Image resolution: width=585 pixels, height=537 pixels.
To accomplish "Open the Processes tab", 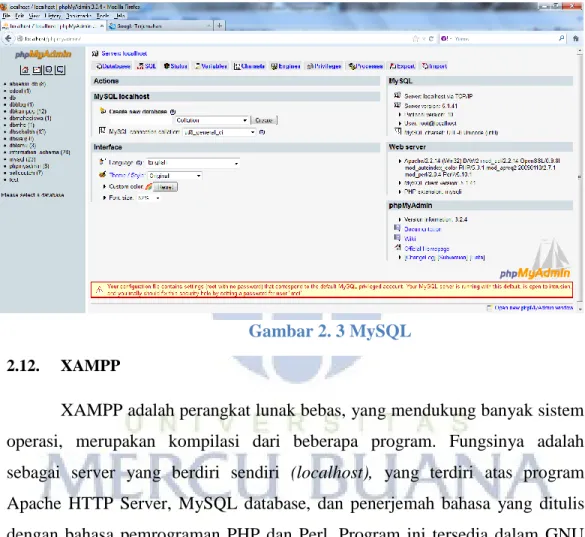I will pos(366,66).
